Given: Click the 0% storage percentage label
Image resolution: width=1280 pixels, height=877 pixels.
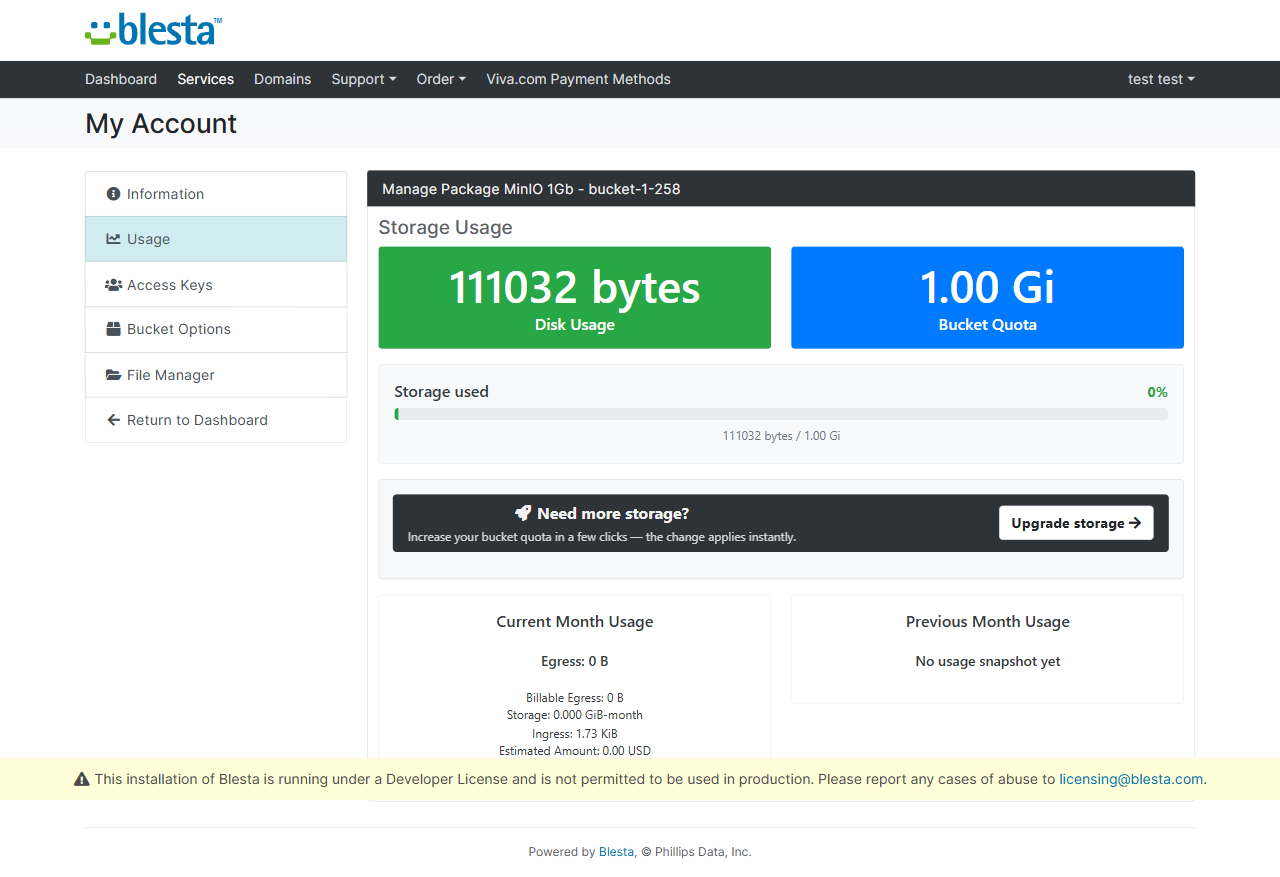Looking at the screenshot, I should pos(1157,392).
